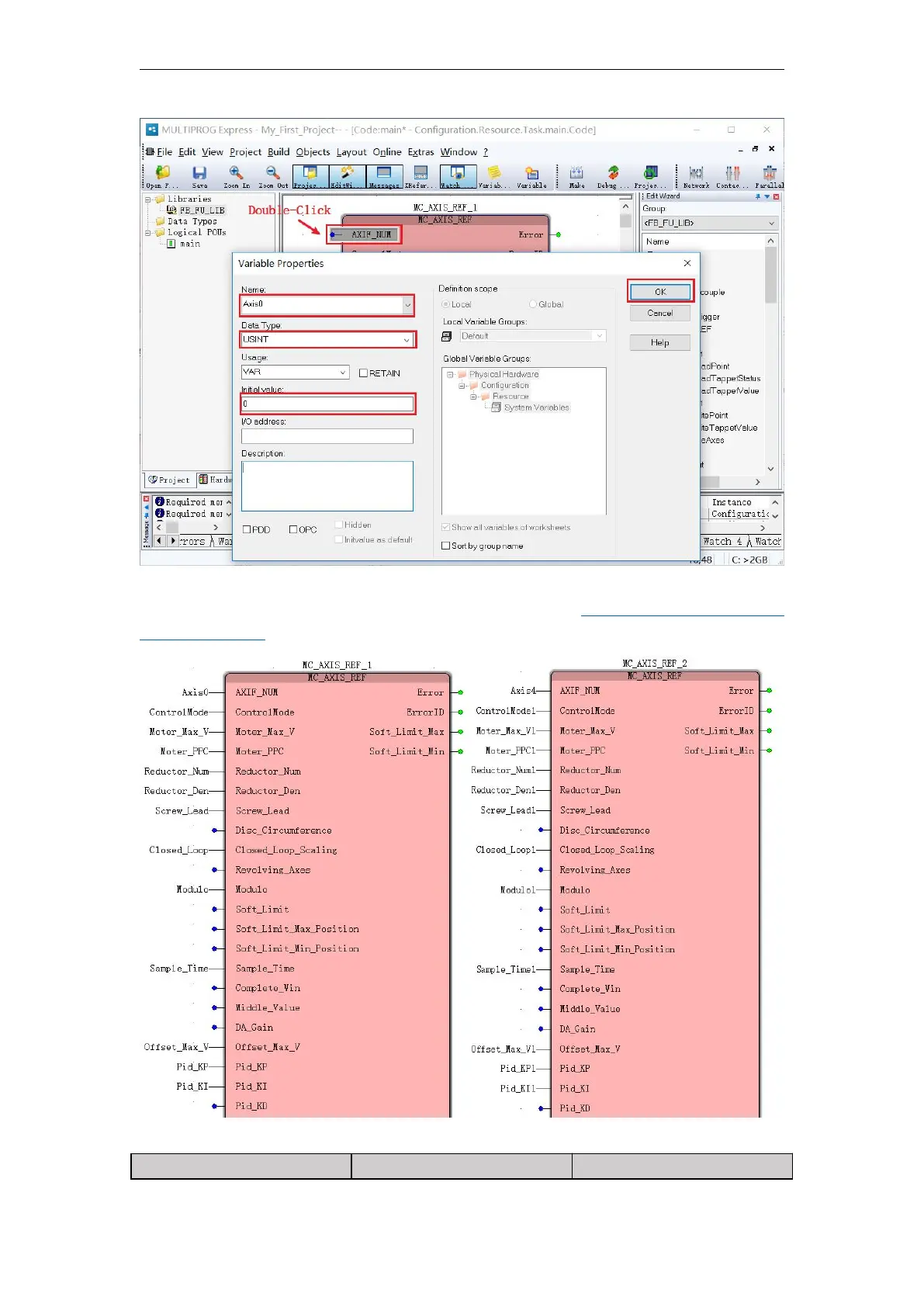
Task: Click the Initial value input field
Action: (327, 404)
